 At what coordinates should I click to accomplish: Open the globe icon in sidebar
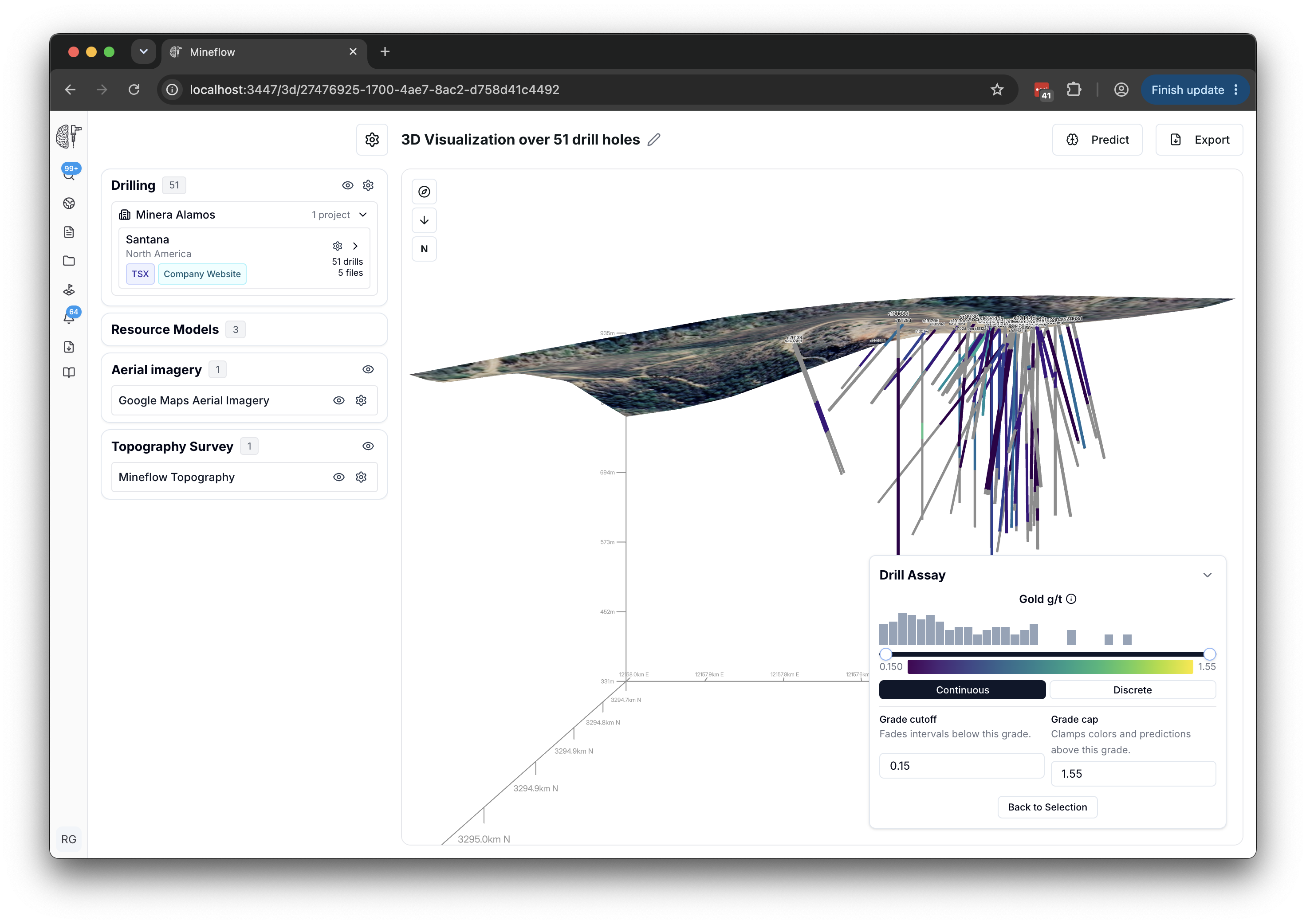(69, 203)
